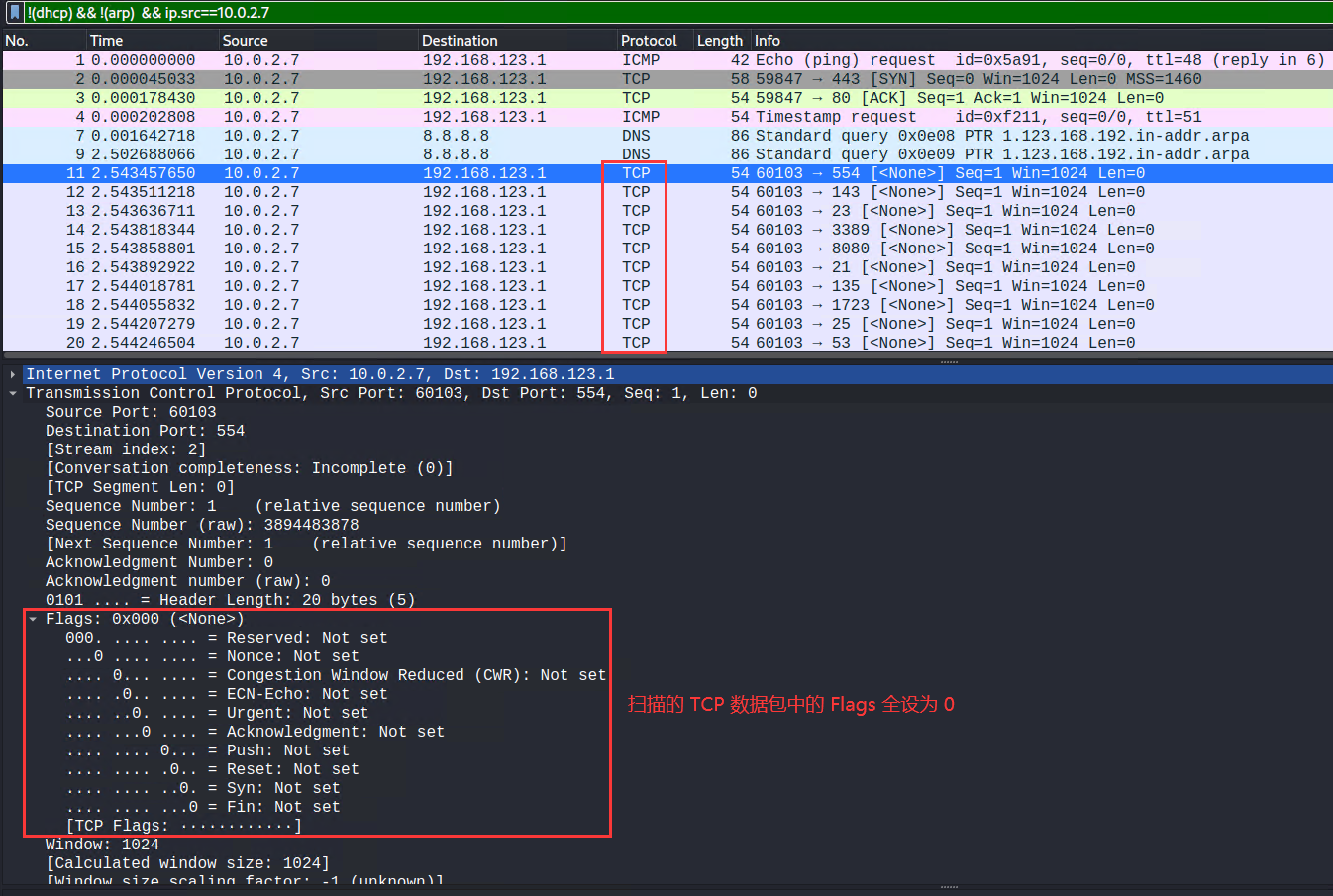Select the [TCP Flags: ············] line
The image size is (1333, 896).
coord(184,826)
